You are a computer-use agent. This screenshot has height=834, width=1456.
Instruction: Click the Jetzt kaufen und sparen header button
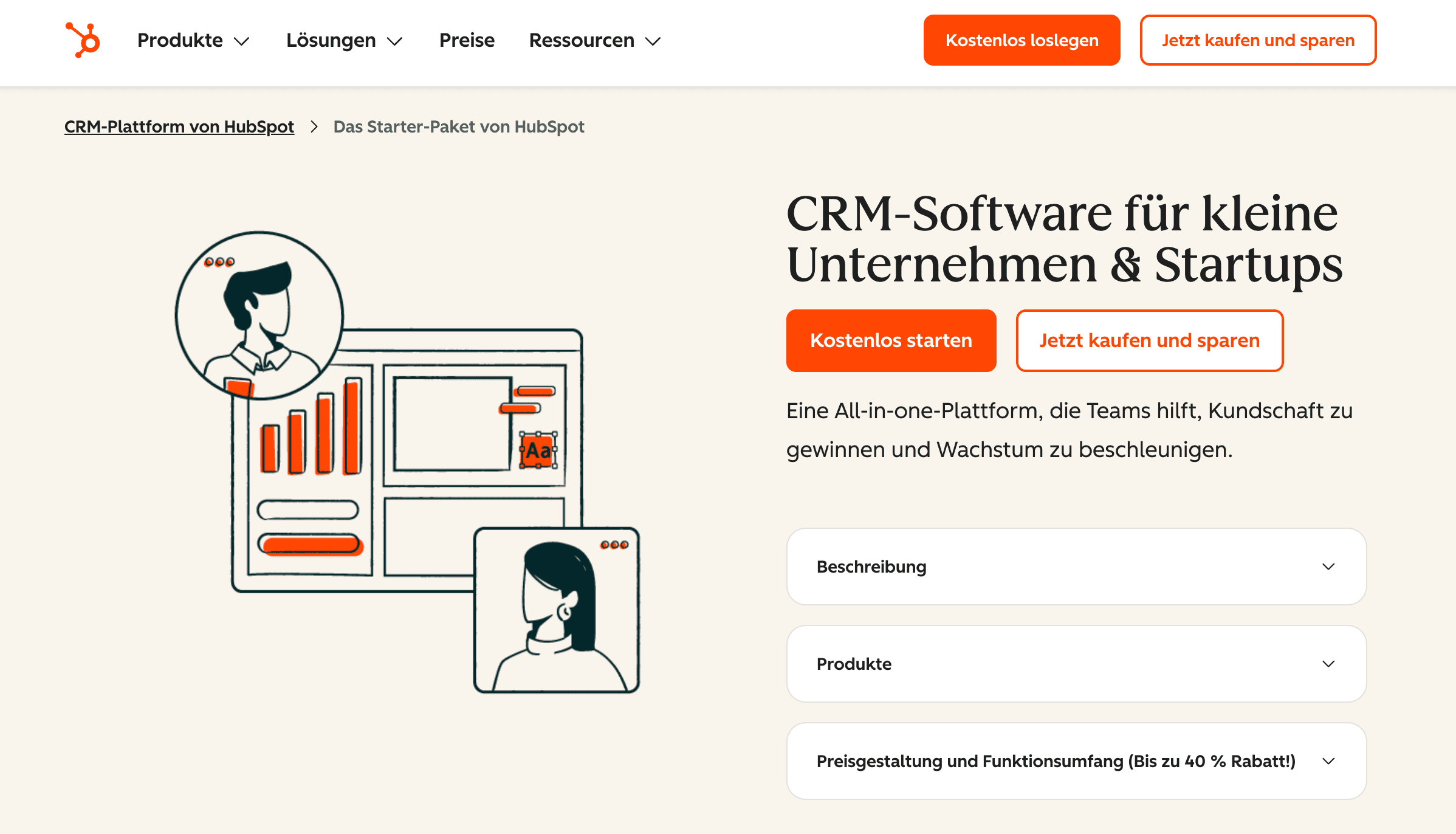(x=1258, y=40)
